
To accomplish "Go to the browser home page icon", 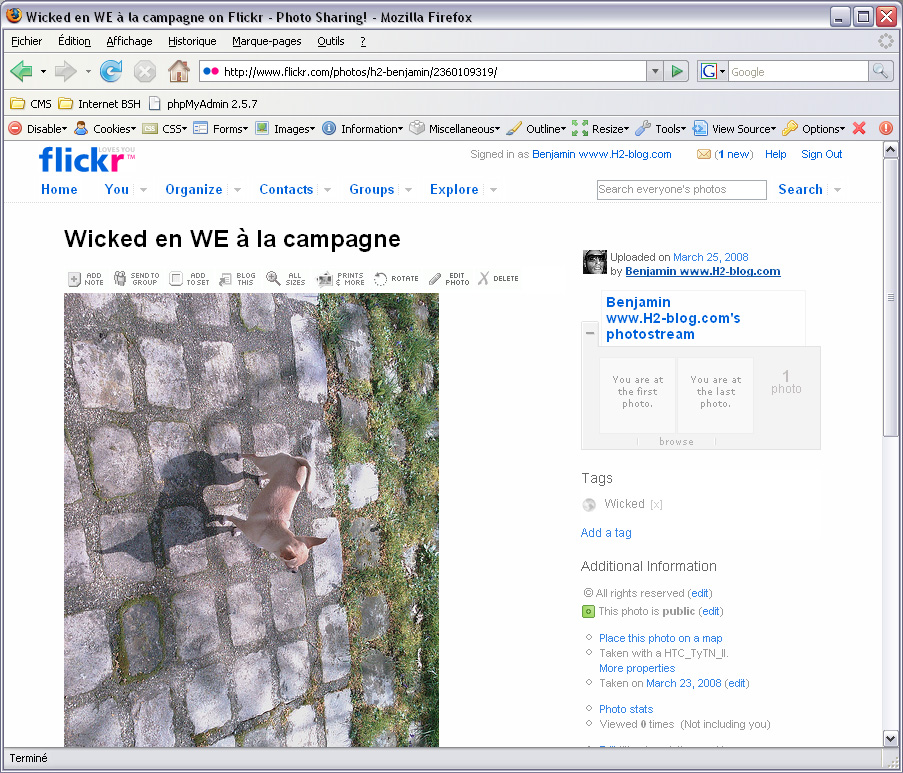I will [x=178, y=71].
